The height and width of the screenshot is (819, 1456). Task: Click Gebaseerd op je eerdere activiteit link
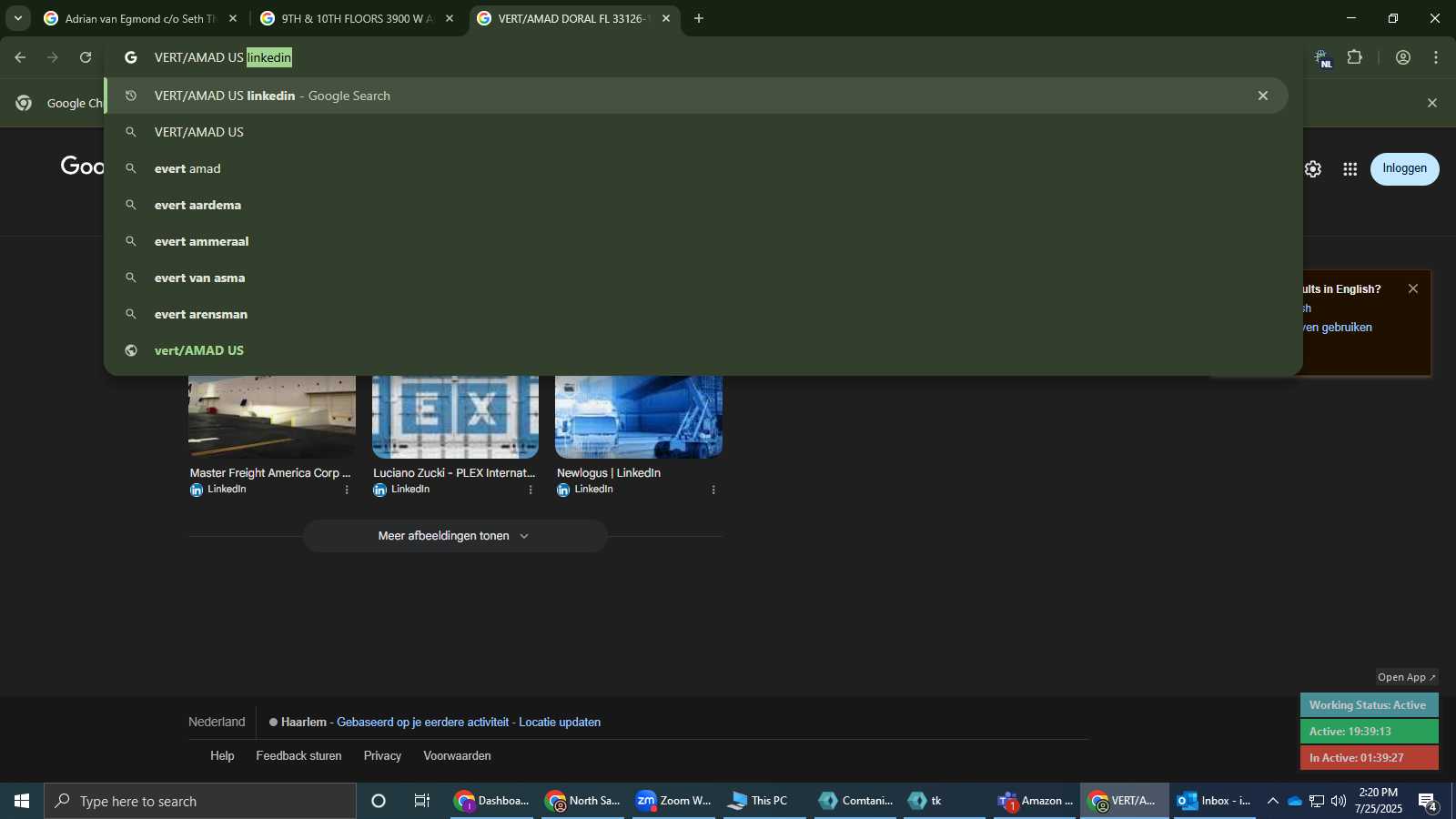(x=422, y=723)
